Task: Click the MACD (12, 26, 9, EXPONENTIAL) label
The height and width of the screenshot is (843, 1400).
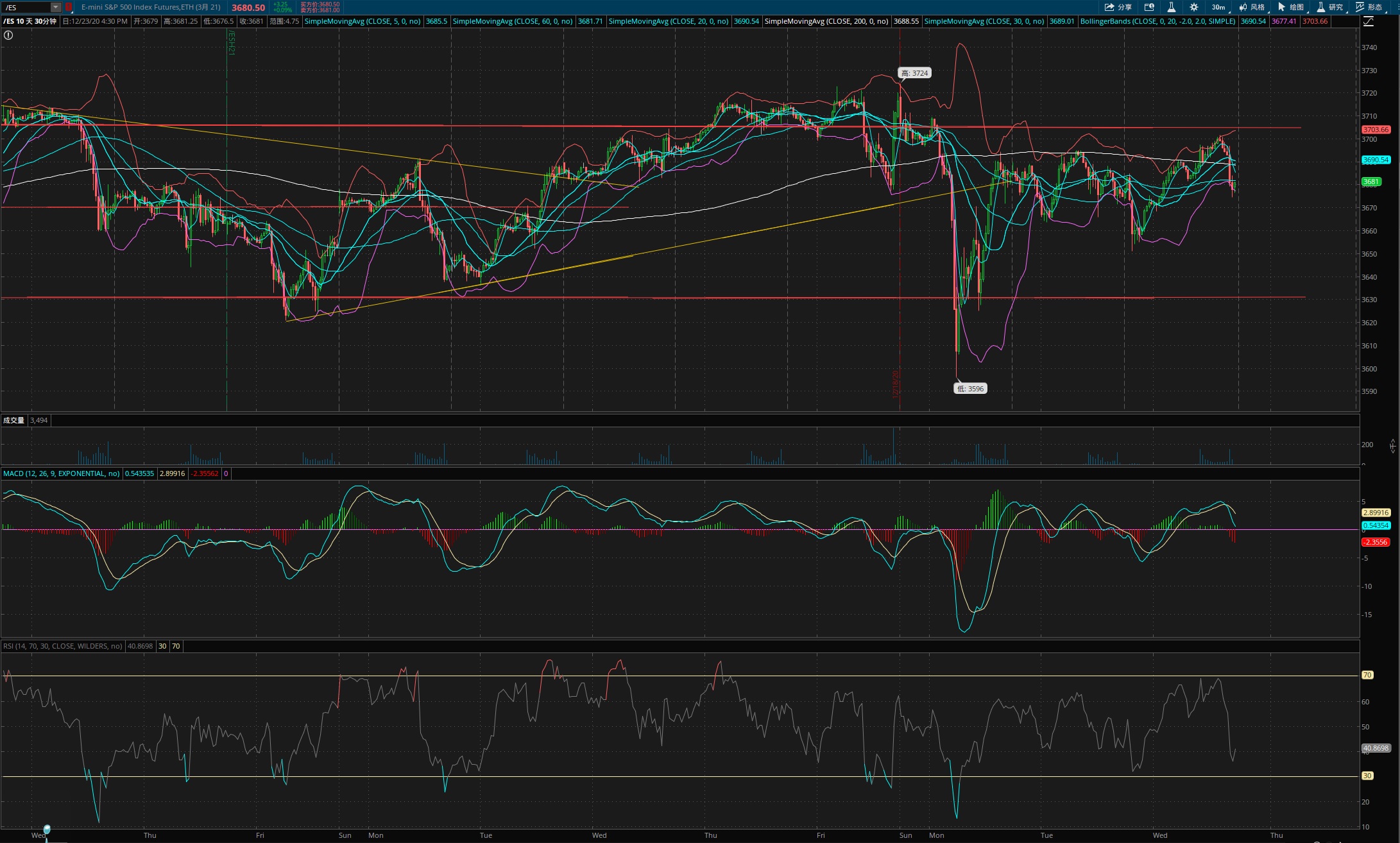Action: (61, 473)
